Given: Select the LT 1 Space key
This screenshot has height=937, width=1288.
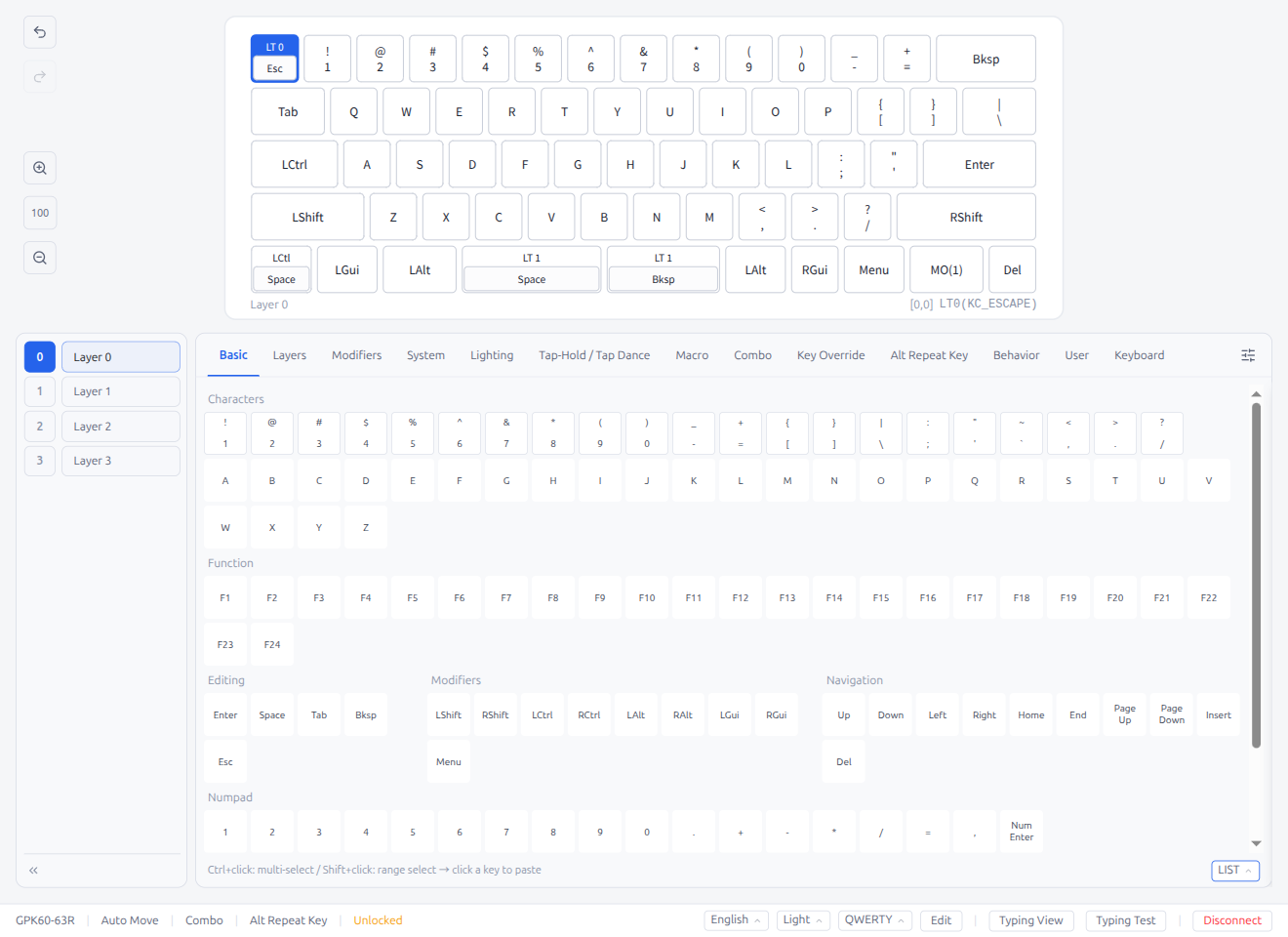Looking at the screenshot, I should [532, 269].
